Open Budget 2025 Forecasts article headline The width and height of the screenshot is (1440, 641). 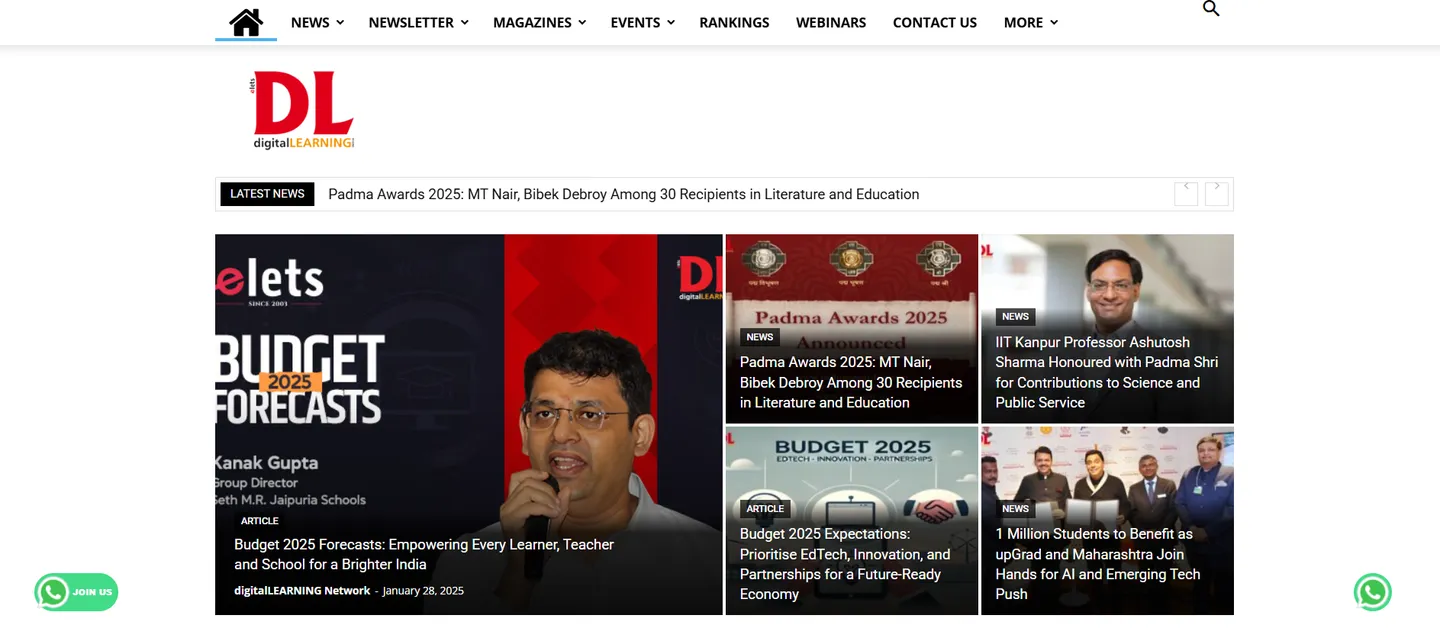tap(424, 554)
